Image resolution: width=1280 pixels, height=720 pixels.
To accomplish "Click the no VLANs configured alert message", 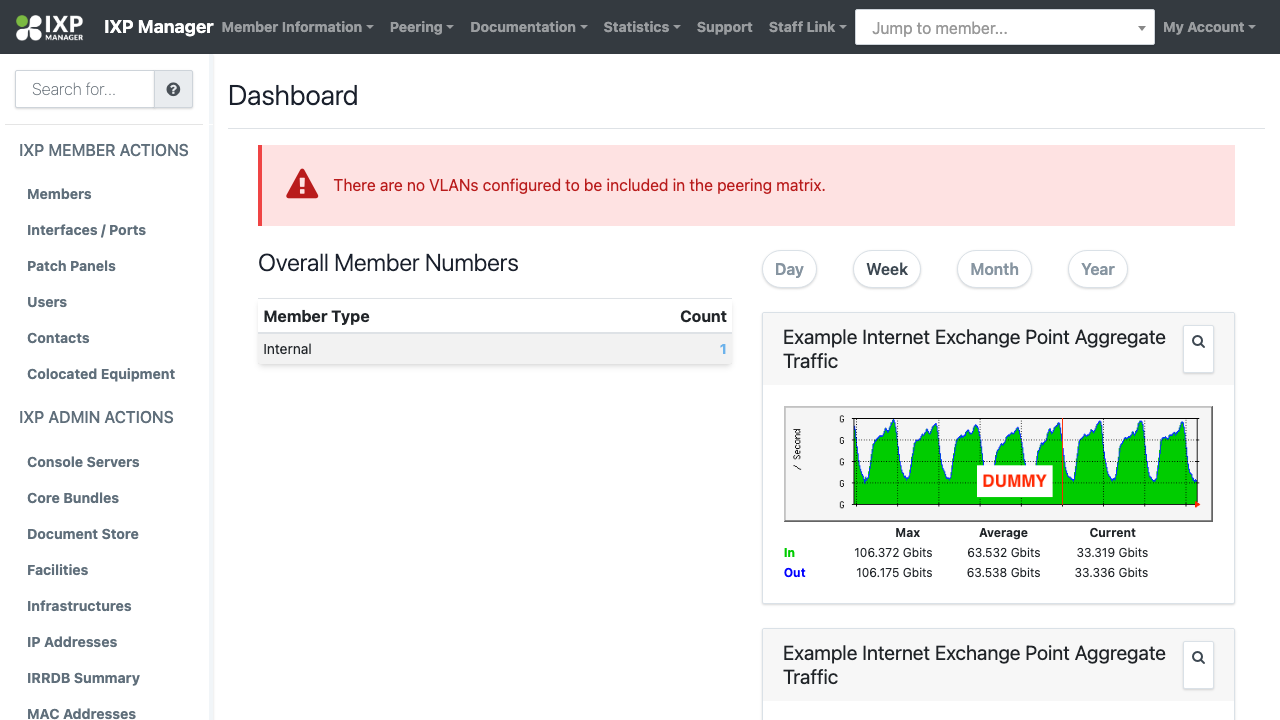I will 579,185.
